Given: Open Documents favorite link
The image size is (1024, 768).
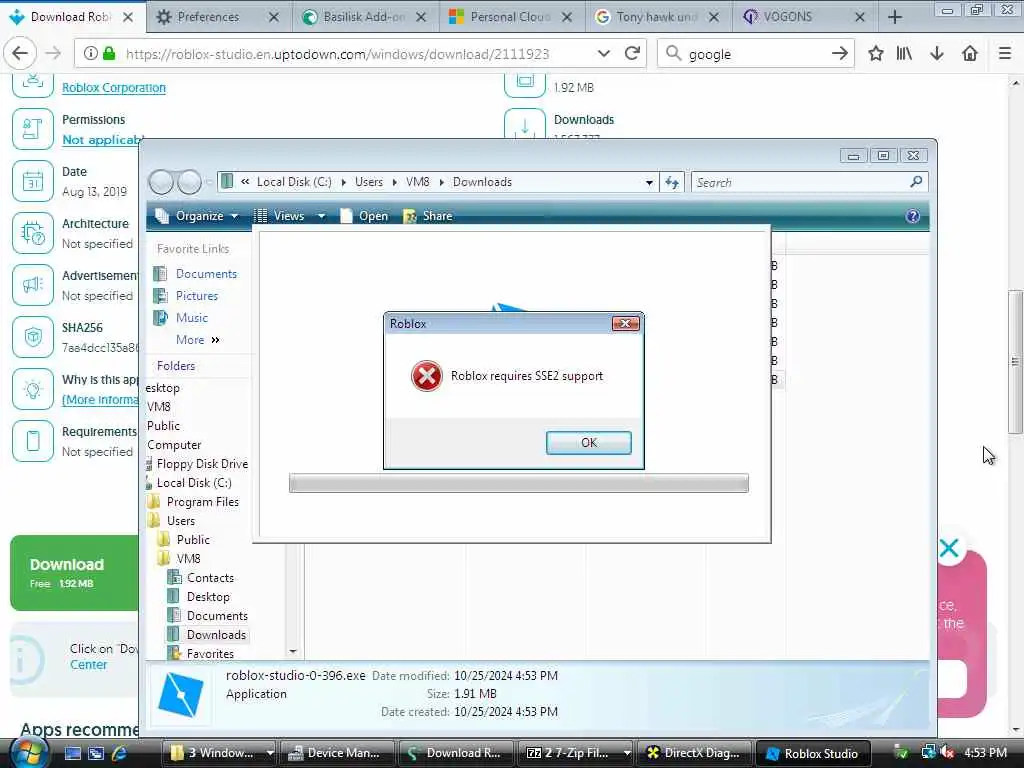Looking at the screenshot, I should (x=206, y=274).
